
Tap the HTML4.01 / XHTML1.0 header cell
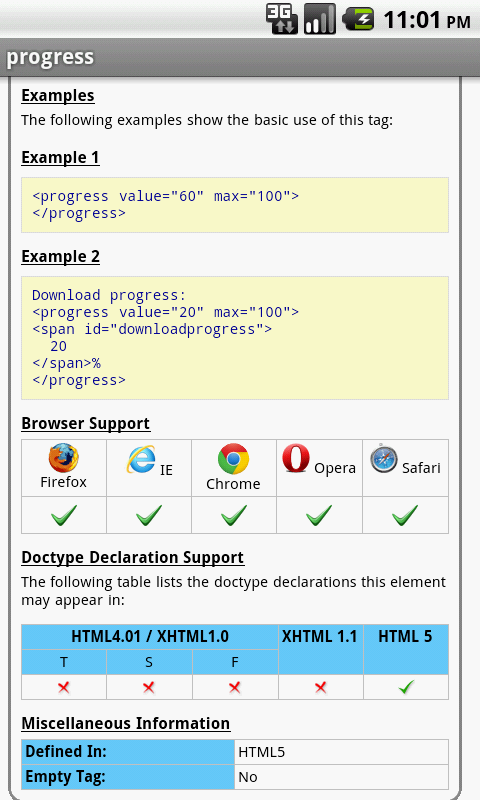[150, 637]
